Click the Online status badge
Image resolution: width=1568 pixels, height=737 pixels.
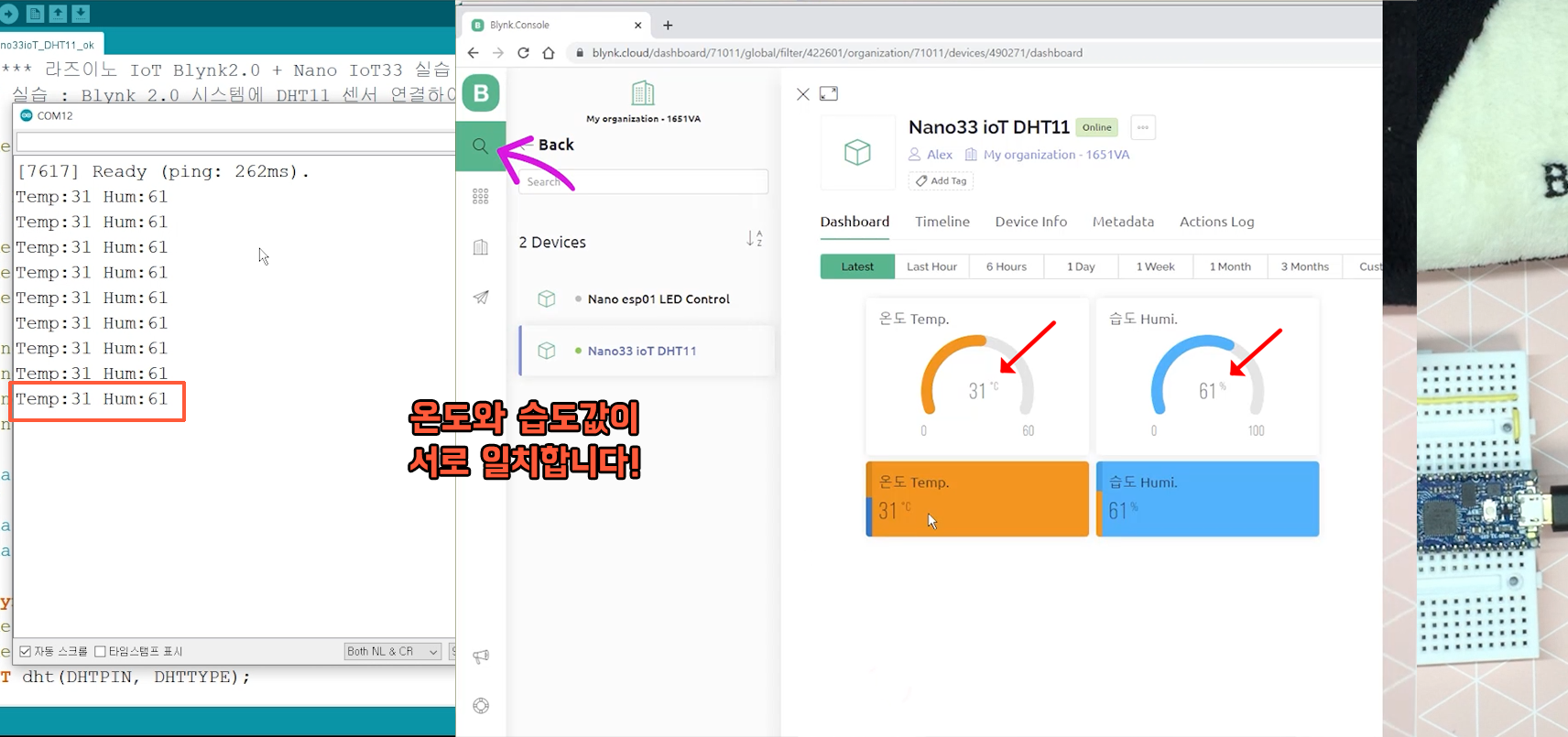(x=1096, y=127)
